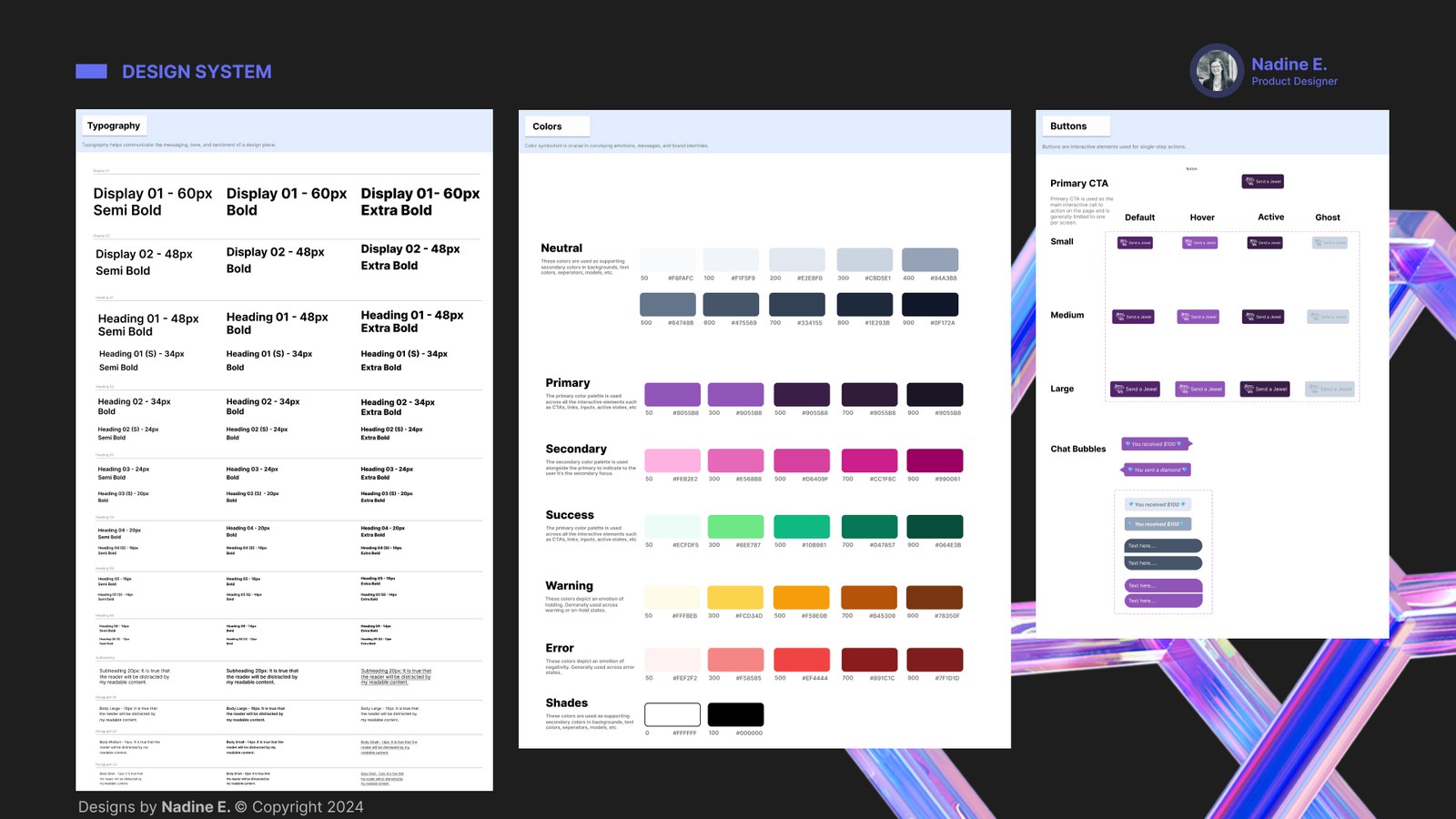
Task: Select the Secondary 900 magenta swatch
Action: pos(935,460)
